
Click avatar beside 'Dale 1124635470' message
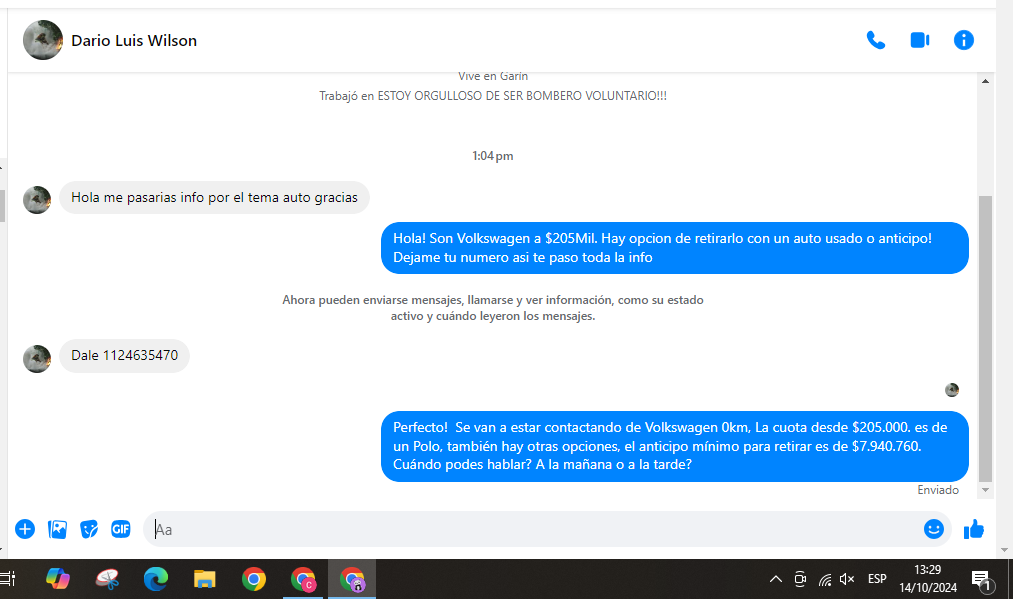tap(37, 359)
